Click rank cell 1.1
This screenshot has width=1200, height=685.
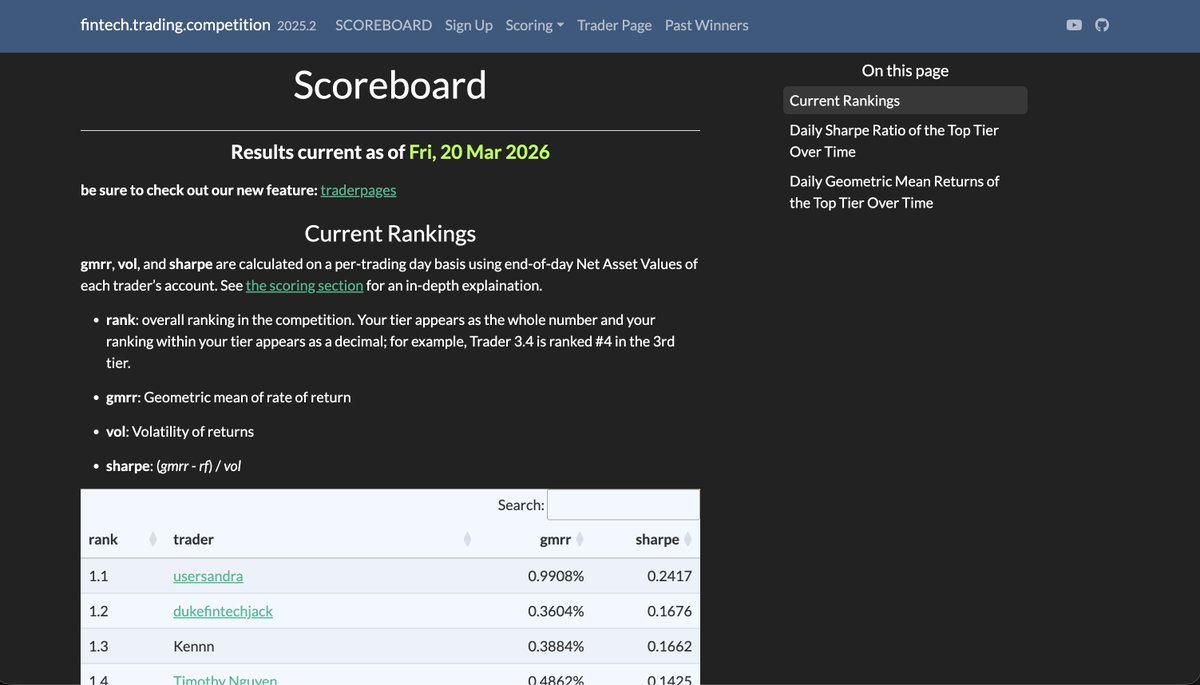click(98, 576)
